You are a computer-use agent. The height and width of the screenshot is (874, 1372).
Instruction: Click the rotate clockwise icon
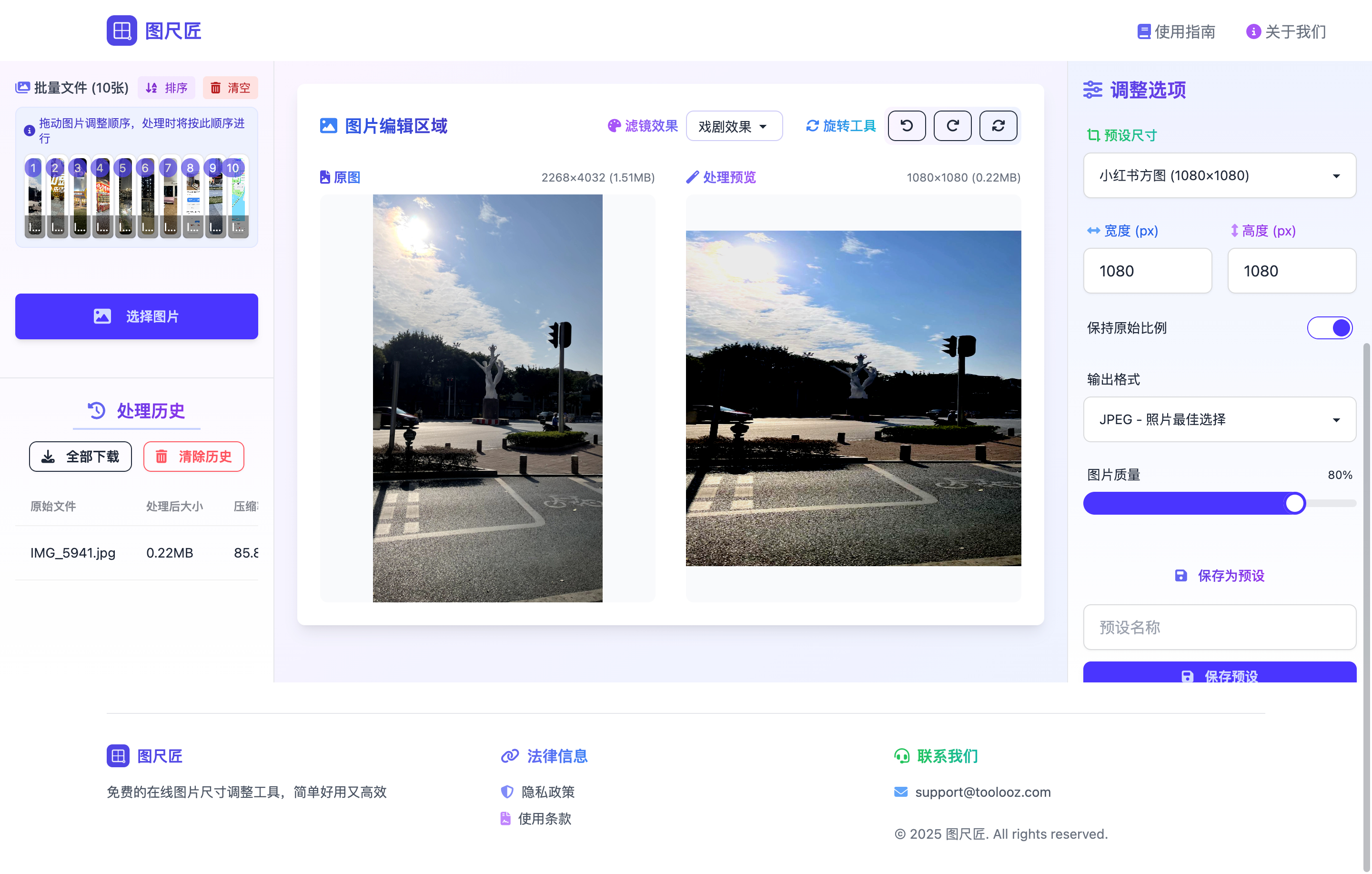(952, 125)
